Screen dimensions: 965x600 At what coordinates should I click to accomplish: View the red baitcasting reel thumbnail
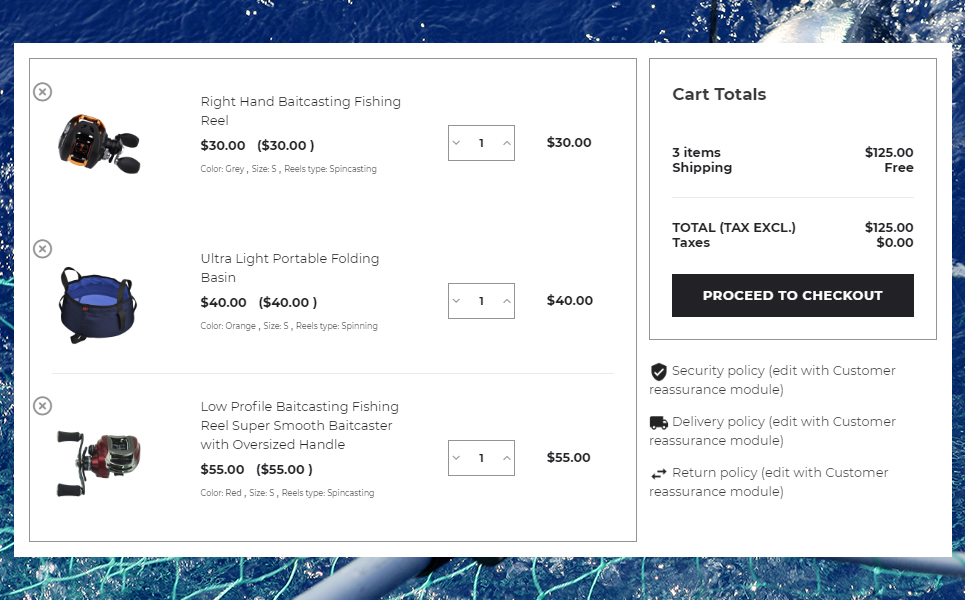(98, 462)
